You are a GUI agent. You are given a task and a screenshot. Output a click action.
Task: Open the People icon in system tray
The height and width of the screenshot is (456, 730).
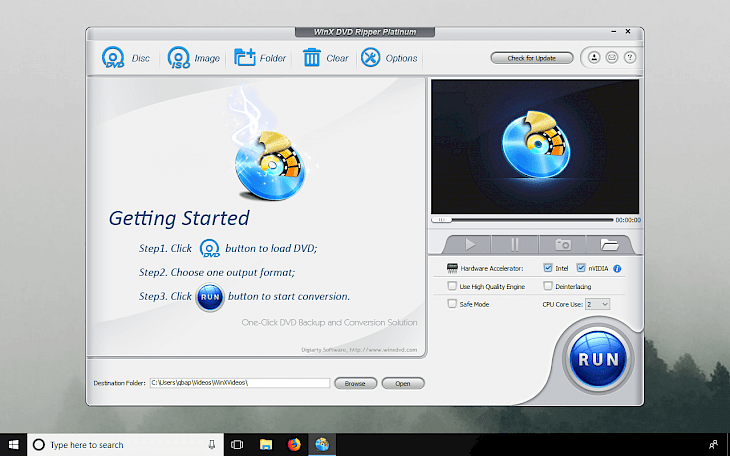[x=713, y=445]
